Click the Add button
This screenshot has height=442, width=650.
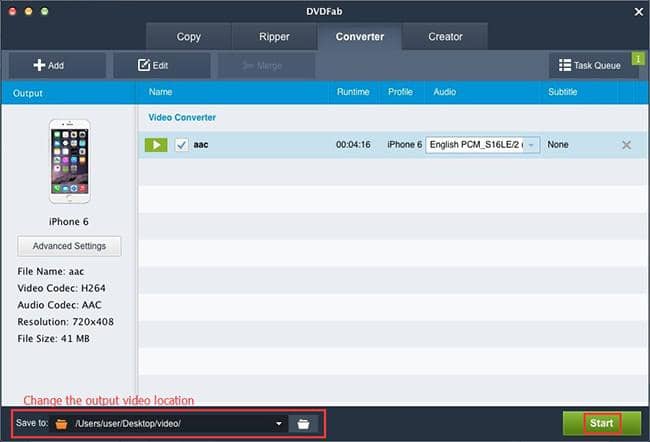[57, 65]
